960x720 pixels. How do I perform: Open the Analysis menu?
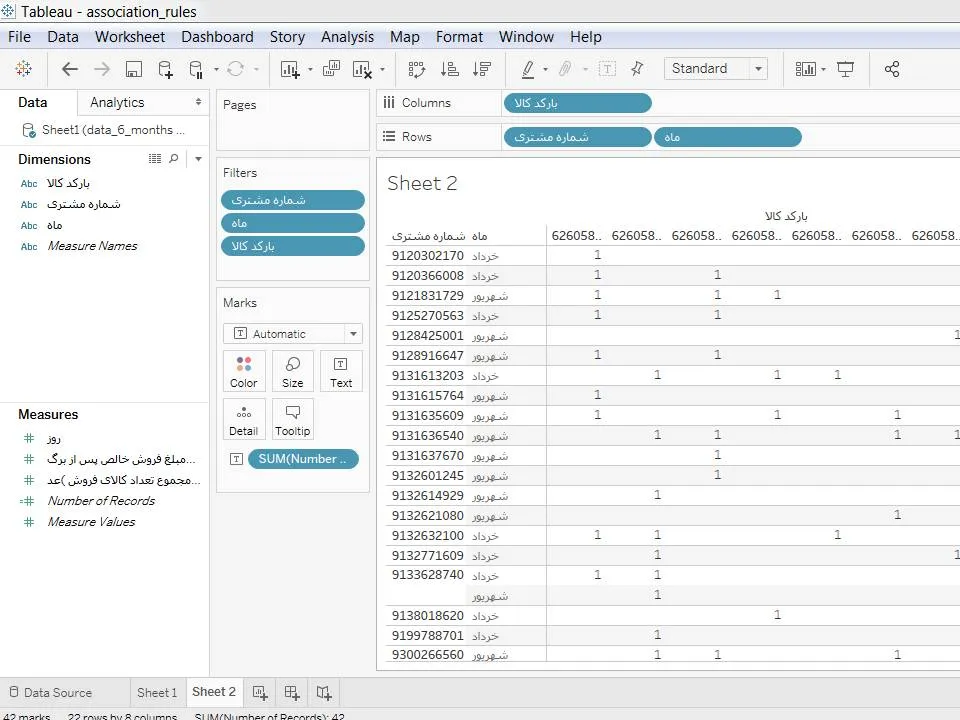tap(347, 37)
